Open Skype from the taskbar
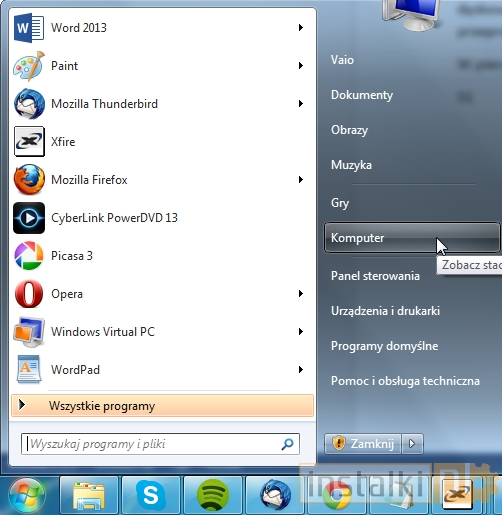Viewport: 502px width, 515px height. click(x=151, y=496)
